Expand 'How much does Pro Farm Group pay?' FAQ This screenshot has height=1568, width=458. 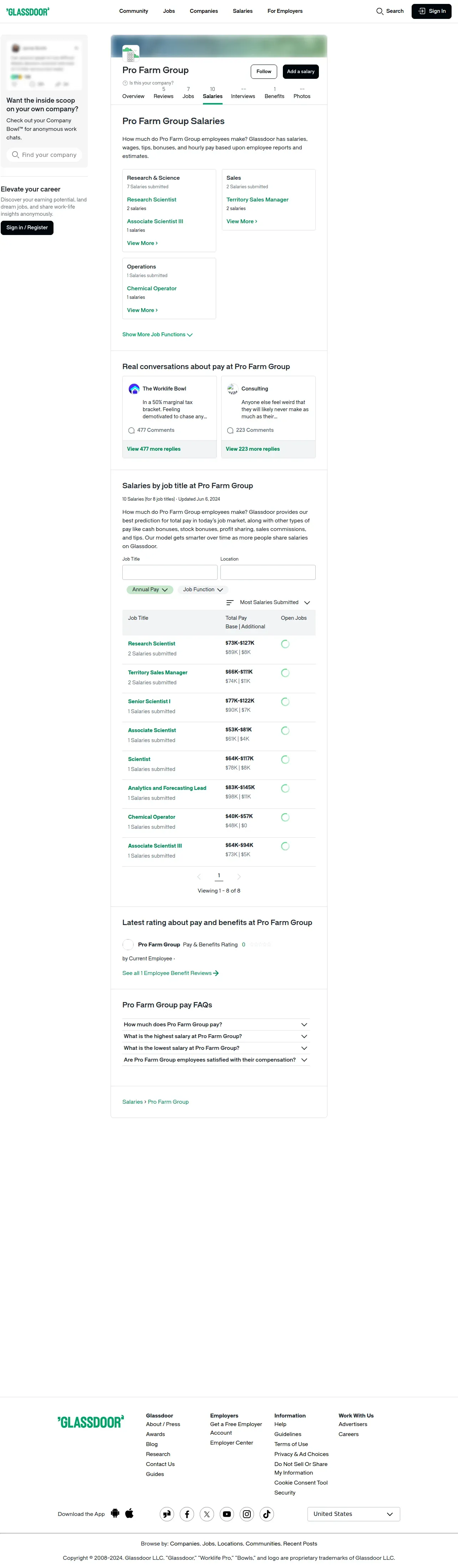tap(215, 1025)
